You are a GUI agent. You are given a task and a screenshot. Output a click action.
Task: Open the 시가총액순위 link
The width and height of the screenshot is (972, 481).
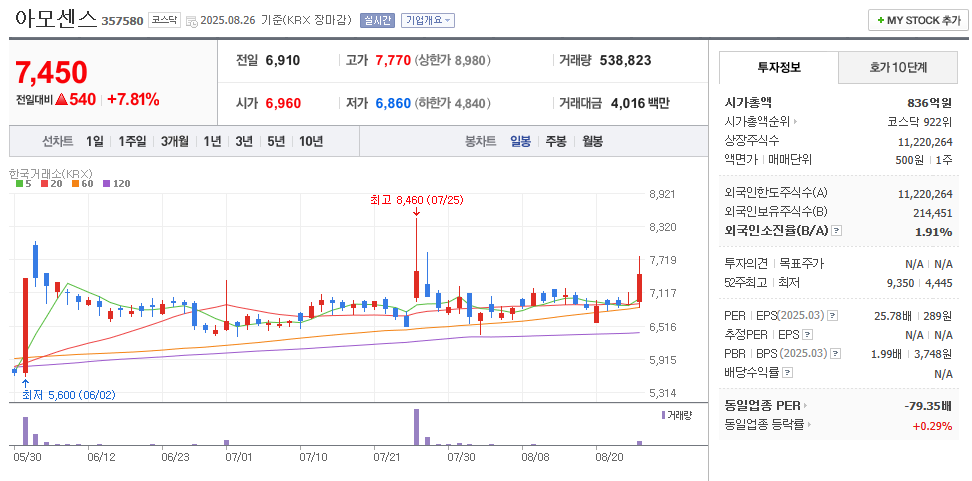[760, 121]
